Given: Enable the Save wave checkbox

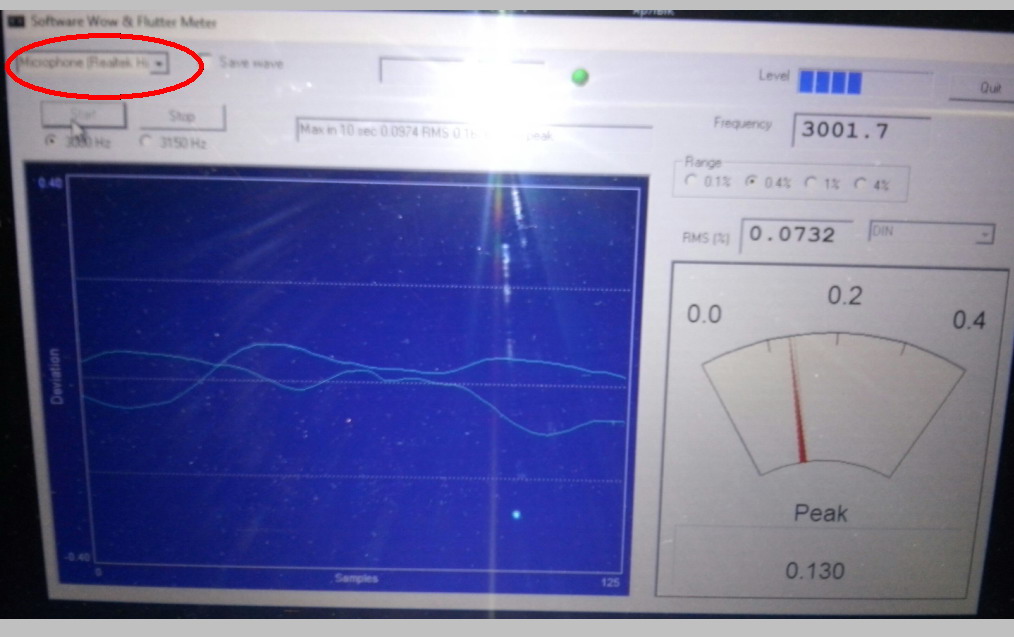Looking at the screenshot, I should [206, 63].
